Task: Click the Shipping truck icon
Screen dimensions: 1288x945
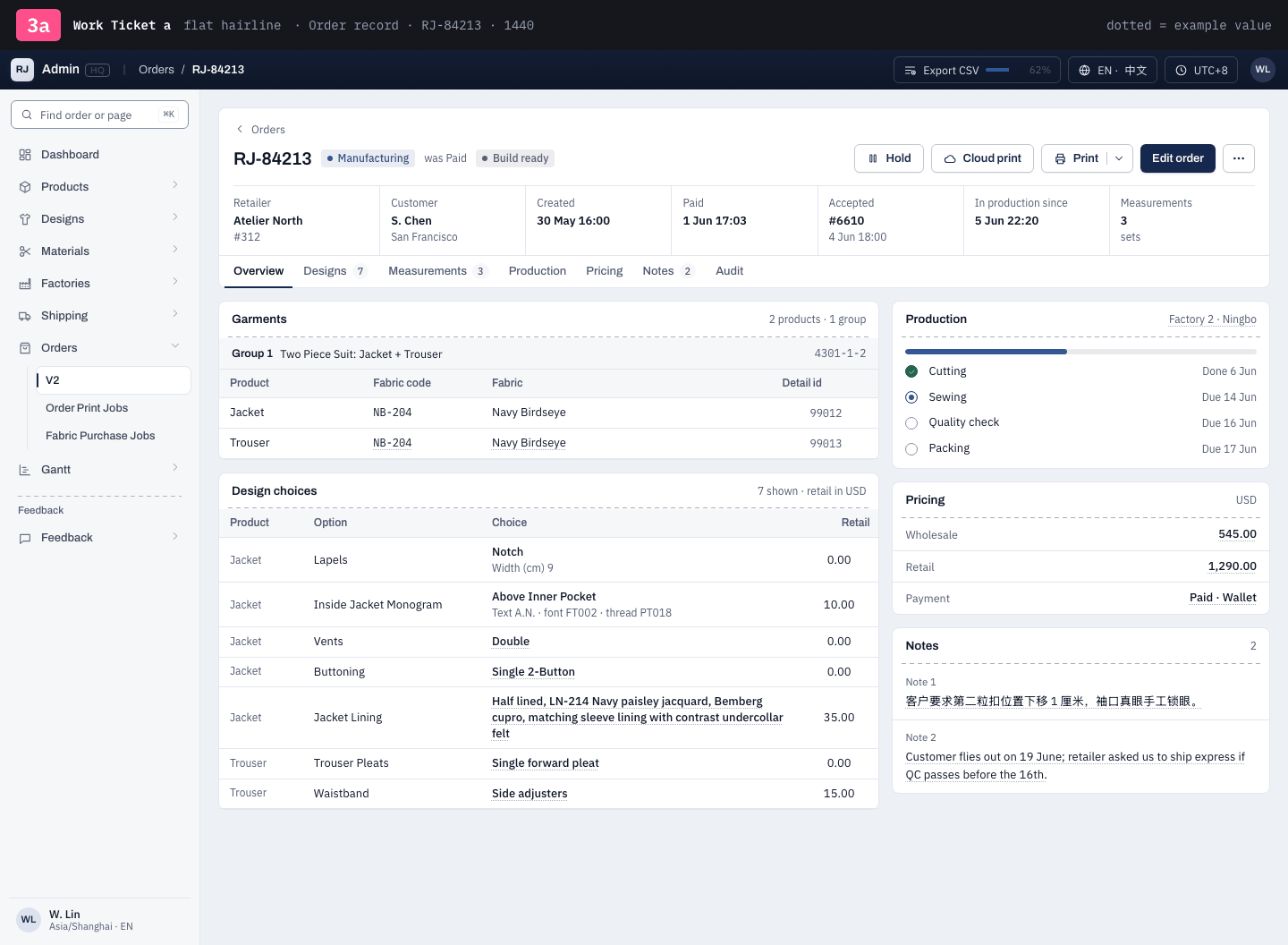Action: pos(25,316)
